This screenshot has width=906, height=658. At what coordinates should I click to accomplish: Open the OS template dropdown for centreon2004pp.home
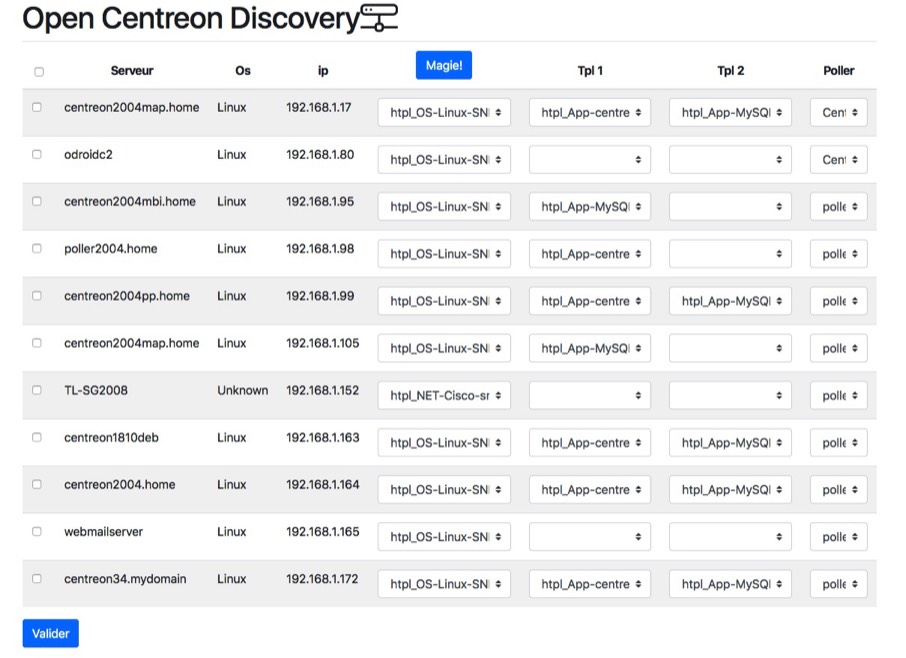click(444, 301)
